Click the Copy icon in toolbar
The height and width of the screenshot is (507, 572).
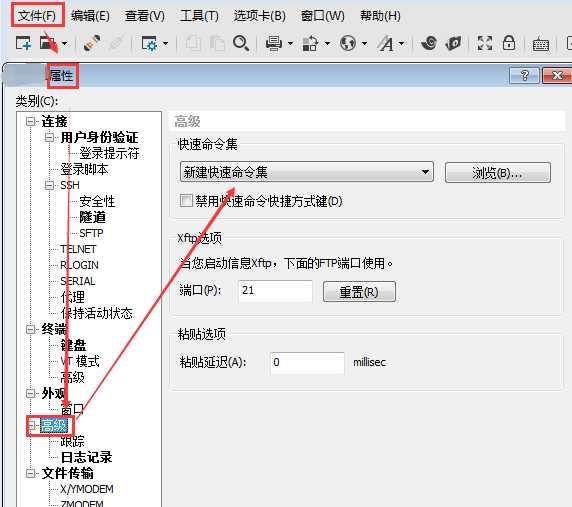(x=193, y=43)
